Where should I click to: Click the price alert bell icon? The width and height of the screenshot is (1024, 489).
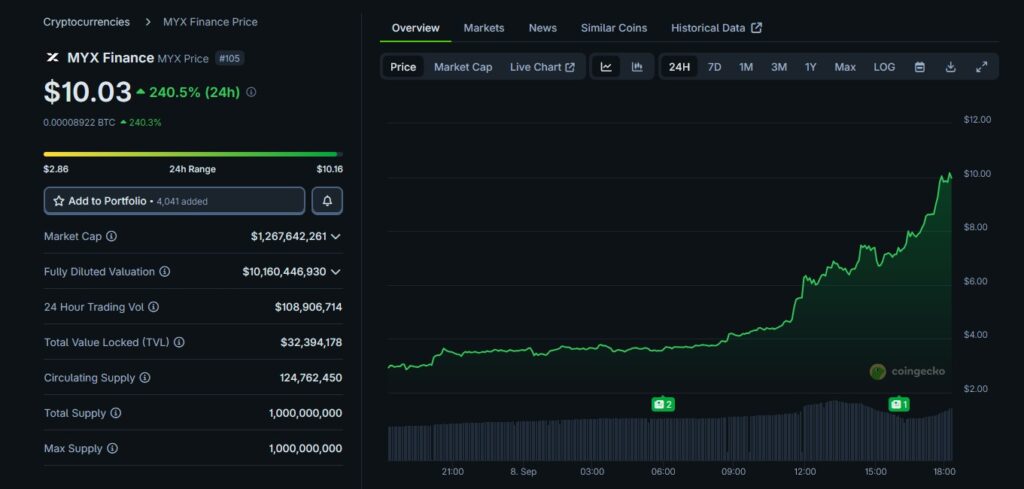point(327,201)
